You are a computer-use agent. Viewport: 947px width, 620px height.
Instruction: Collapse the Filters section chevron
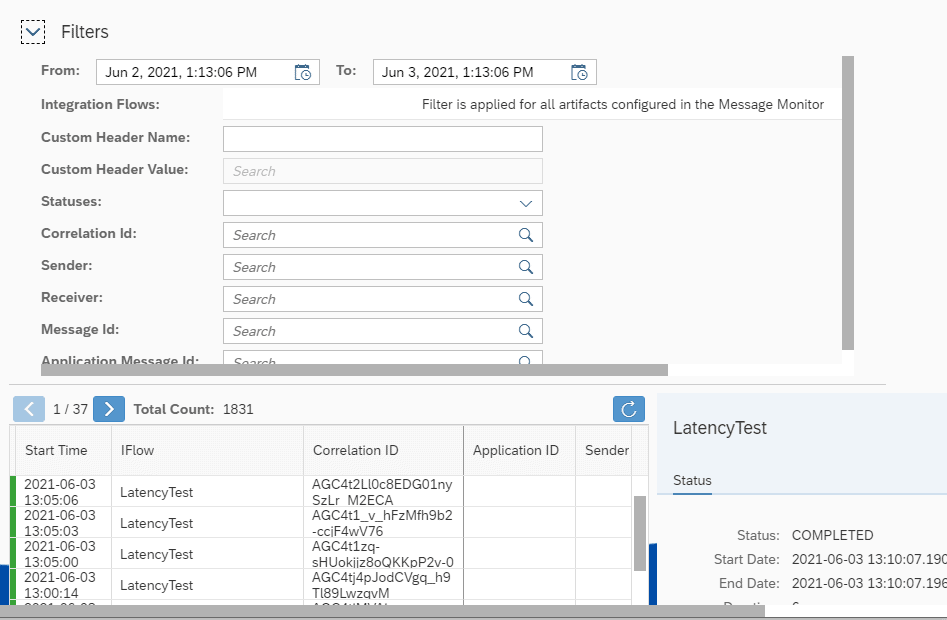click(x=33, y=32)
